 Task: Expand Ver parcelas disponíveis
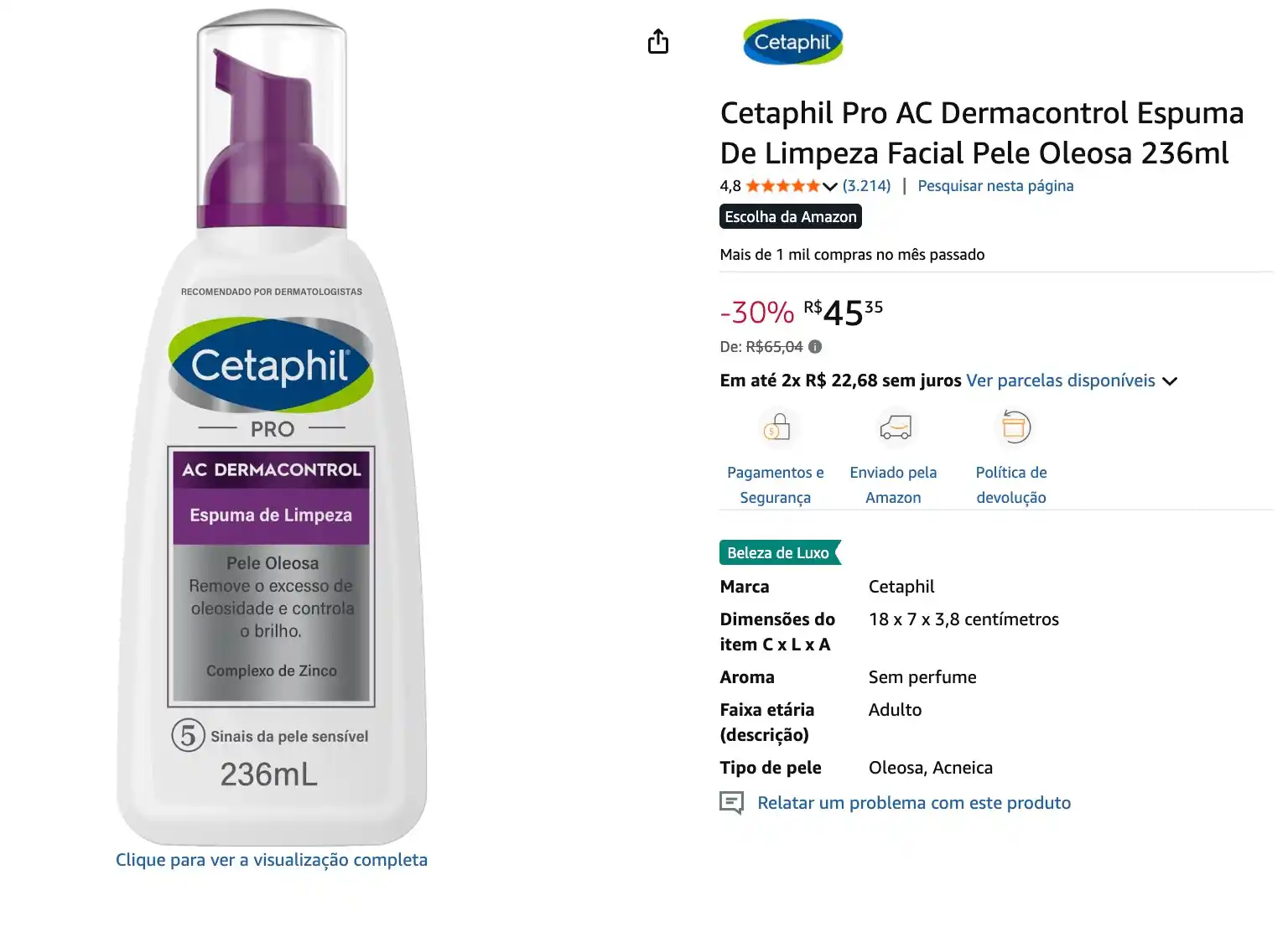(1060, 380)
